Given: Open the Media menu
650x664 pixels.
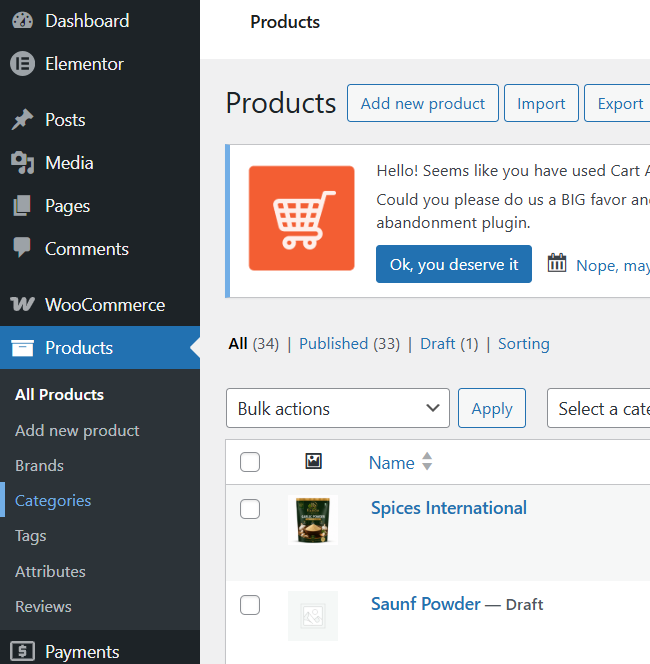Looking at the screenshot, I should [x=100, y=163].
